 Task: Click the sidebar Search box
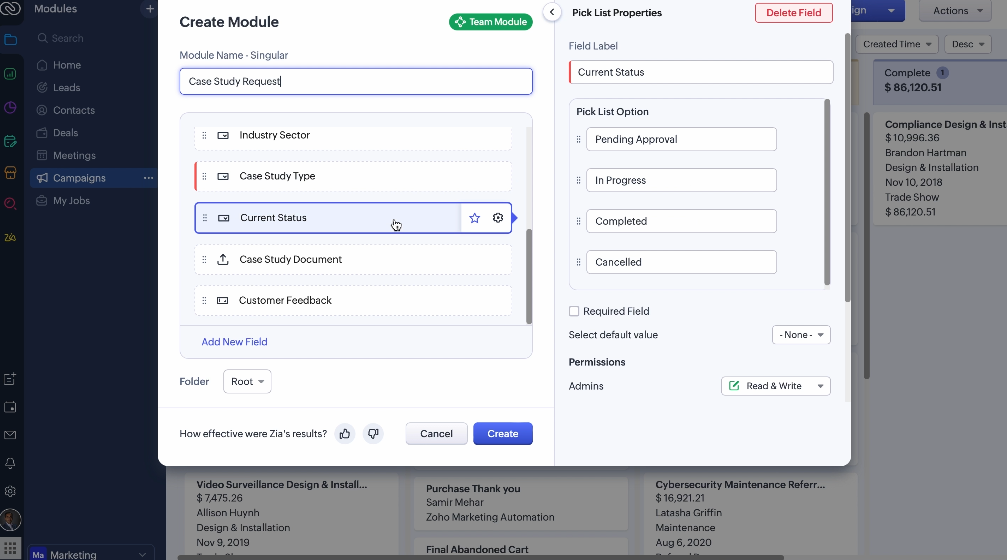pyautogui.click(x=93, y=39)
